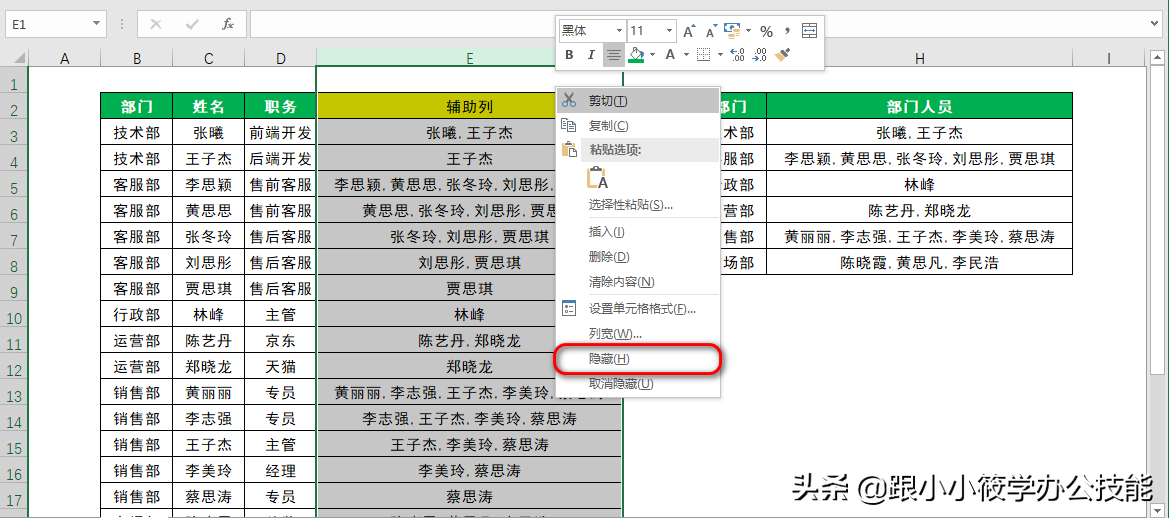Viewport: 1169px width, 518px height.
Task: Apply the green fill color bucket
Action: [636, 54]
